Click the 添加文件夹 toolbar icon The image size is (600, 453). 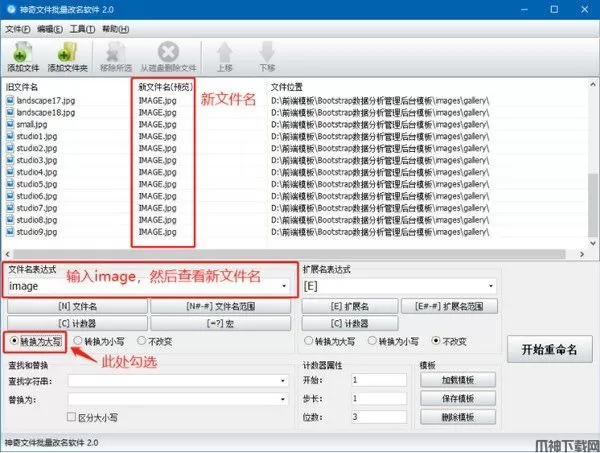tap(67, 52)
